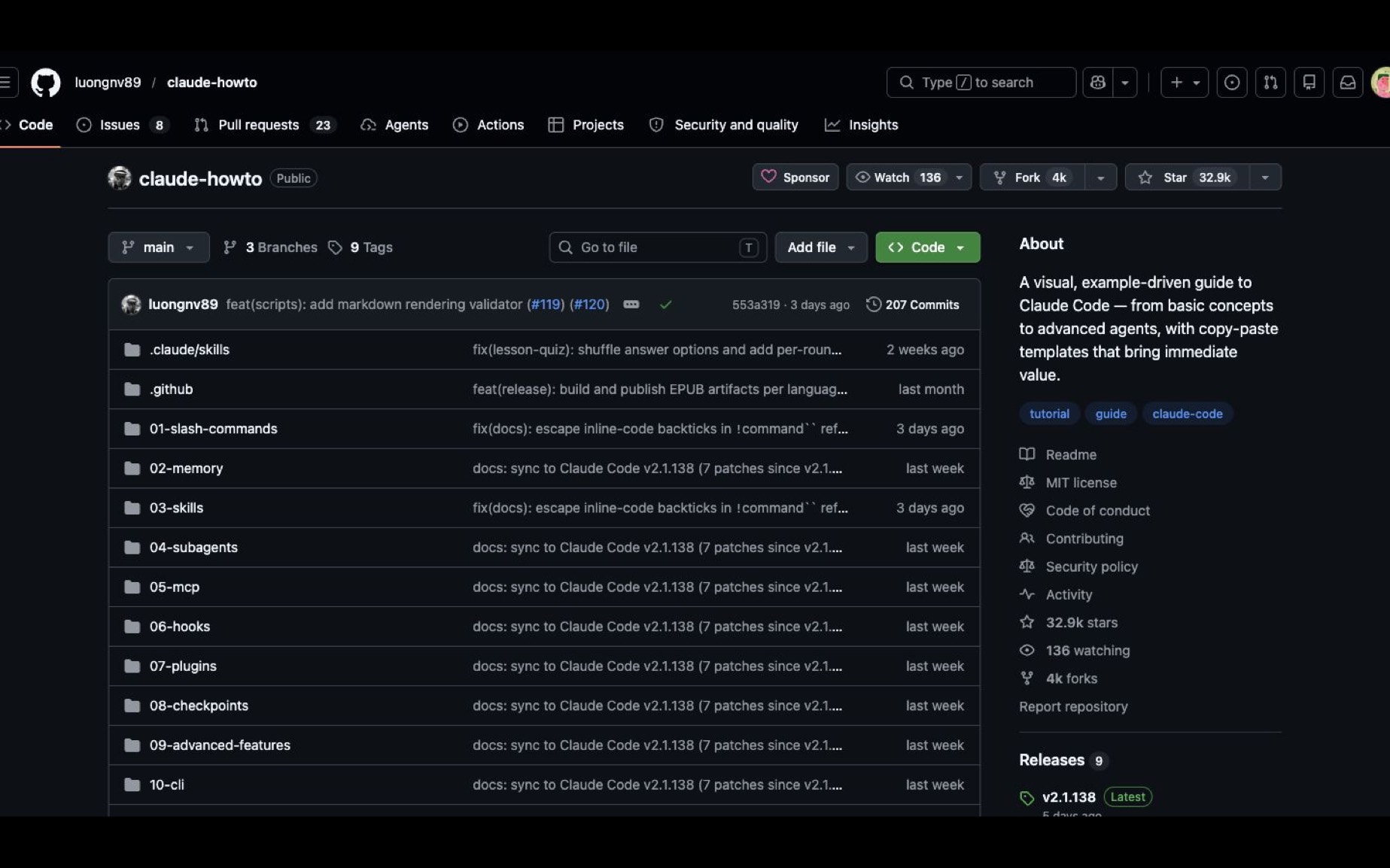Switch to the Code tab
1390x868 pixels.
(29, 125)
